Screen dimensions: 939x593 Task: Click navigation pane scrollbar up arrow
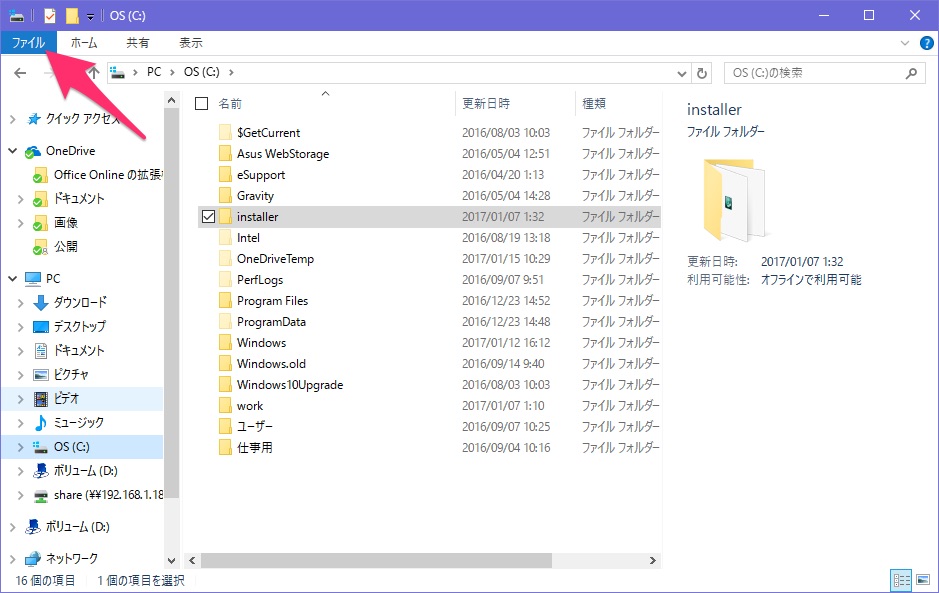[171, 100]
